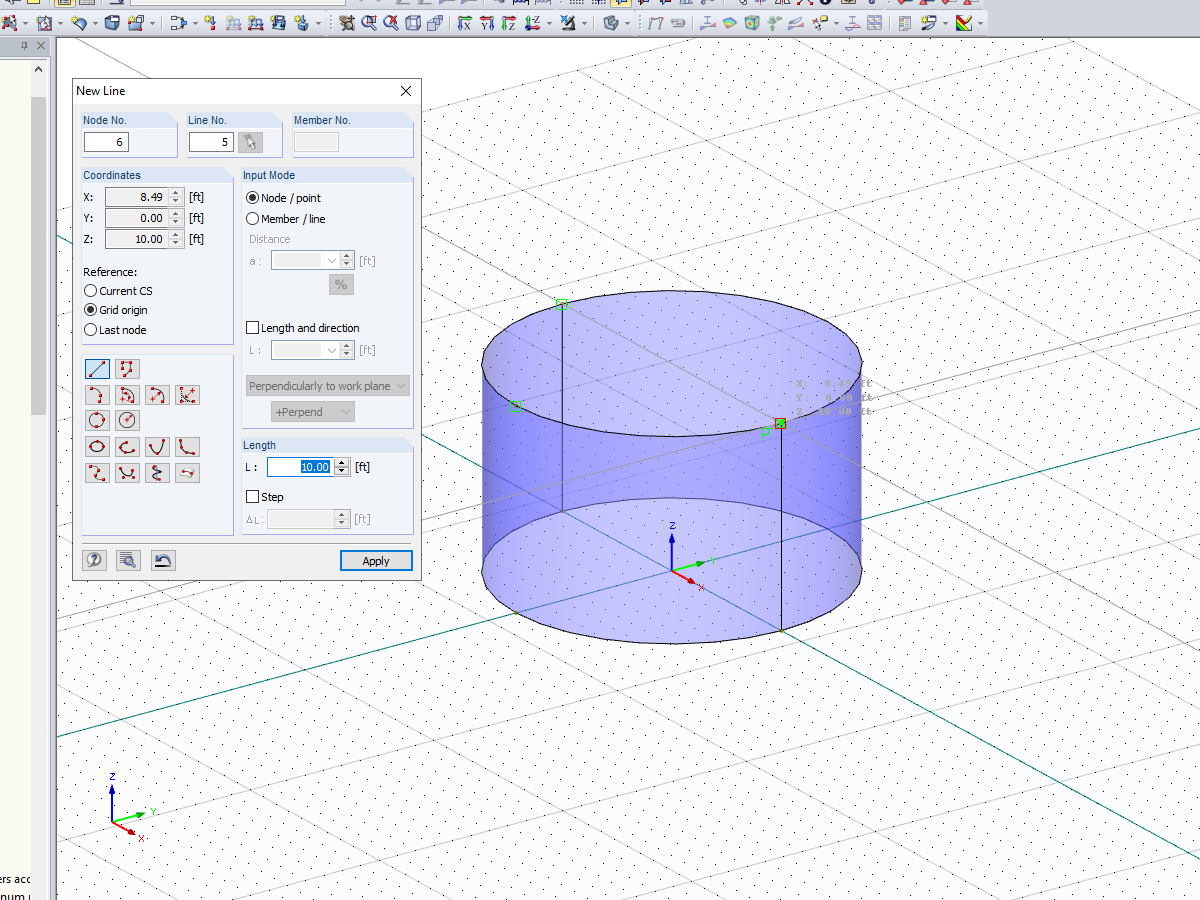Open the distance unit dropdown in Input Mode

[331, 260]
